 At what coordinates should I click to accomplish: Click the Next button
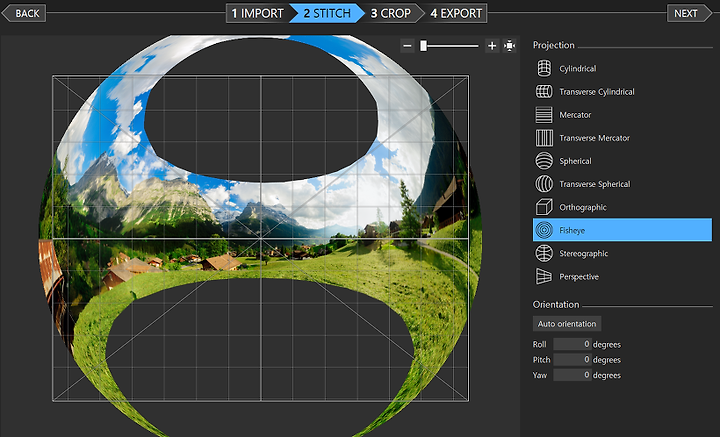pos(689,13)
